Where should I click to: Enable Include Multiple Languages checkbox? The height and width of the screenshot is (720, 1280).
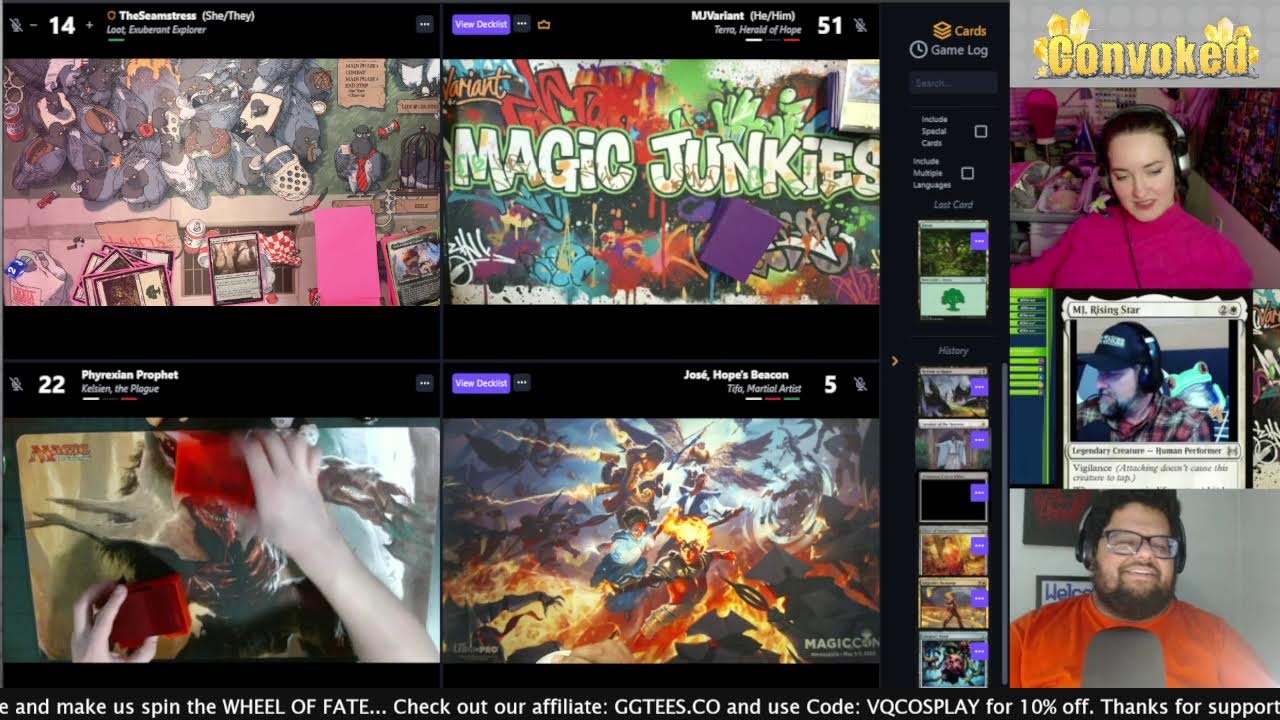pyautogui.click(x=967, y=173)
